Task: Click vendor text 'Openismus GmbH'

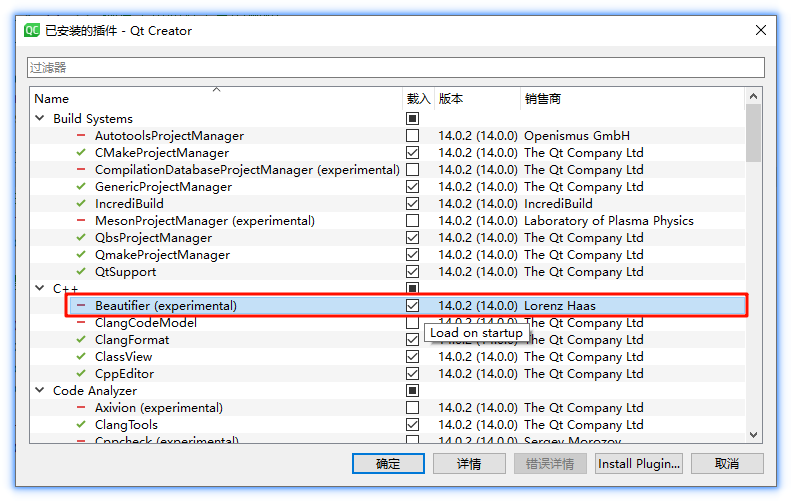Action: coord(577,136)
